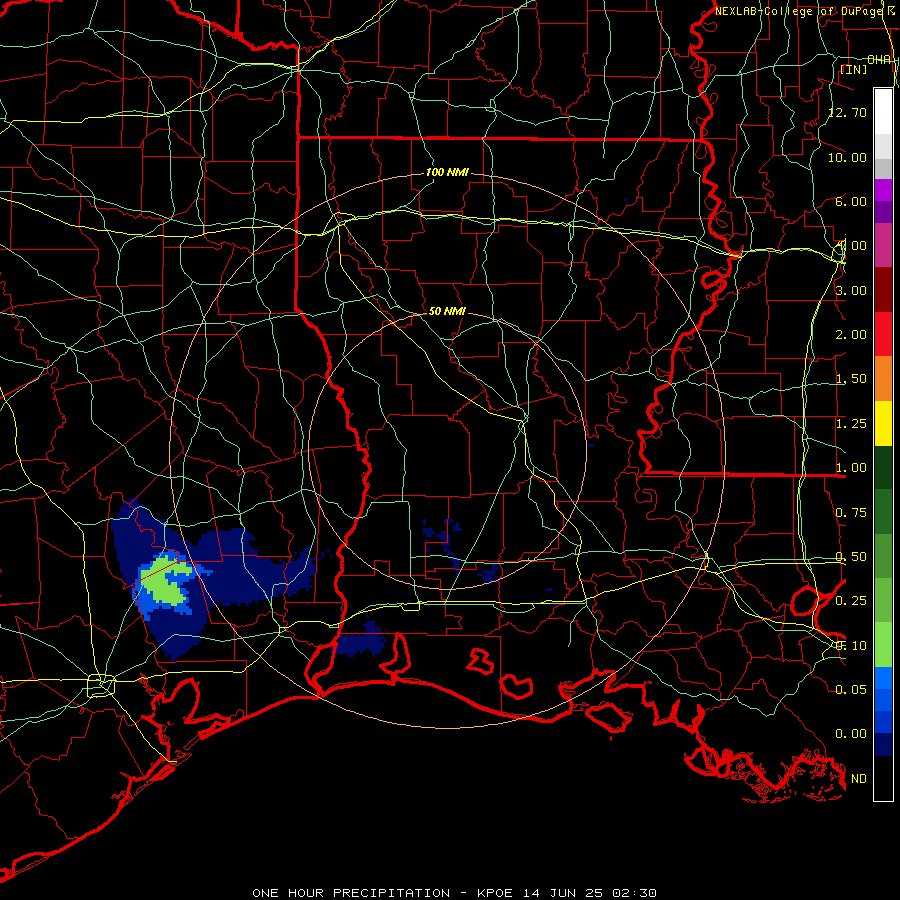The image size is (900, 900).
Task: Select the black ND legend swatch
Action: (x=883, y=778)
